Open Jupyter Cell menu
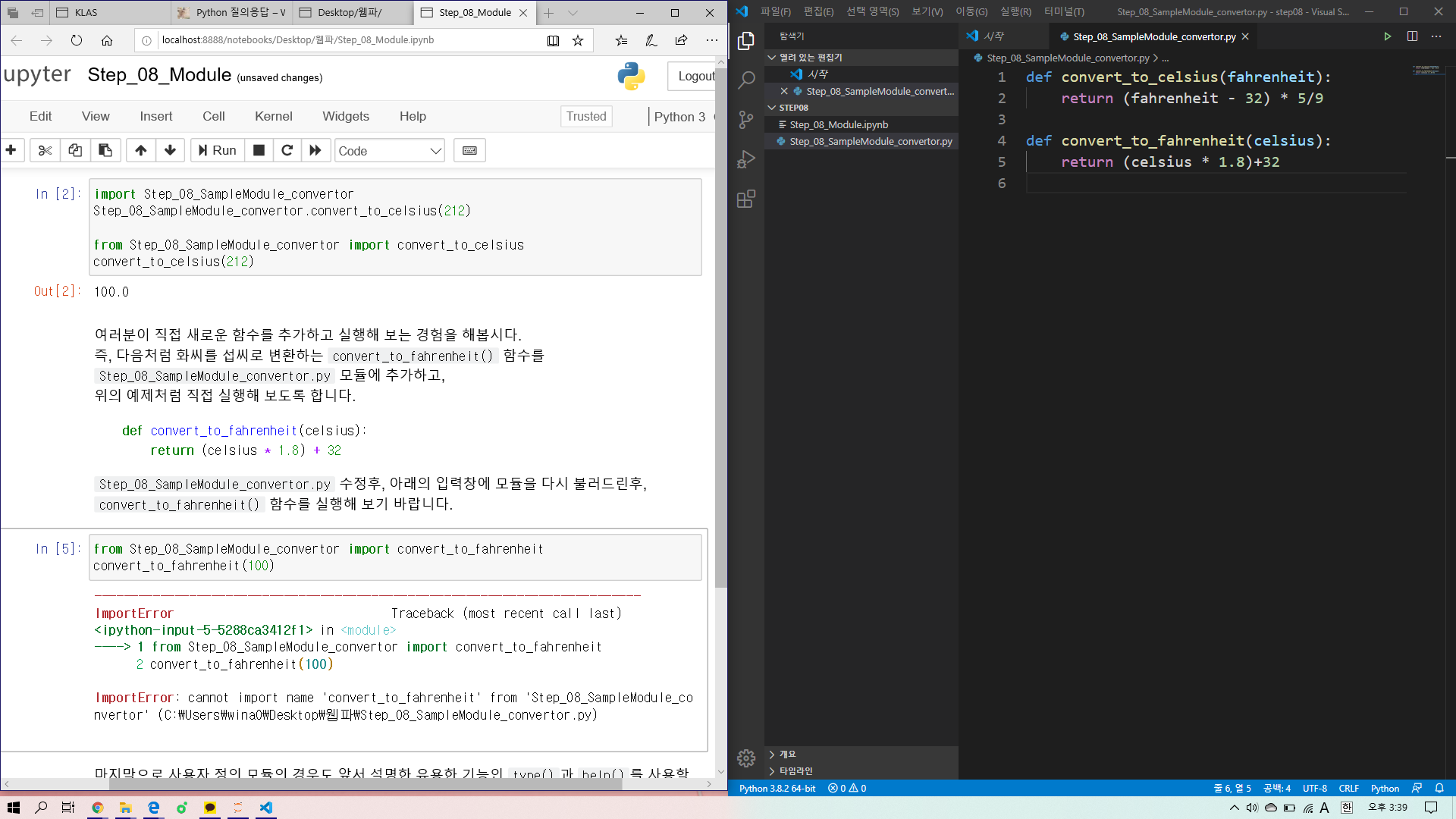 pos(213,116)
